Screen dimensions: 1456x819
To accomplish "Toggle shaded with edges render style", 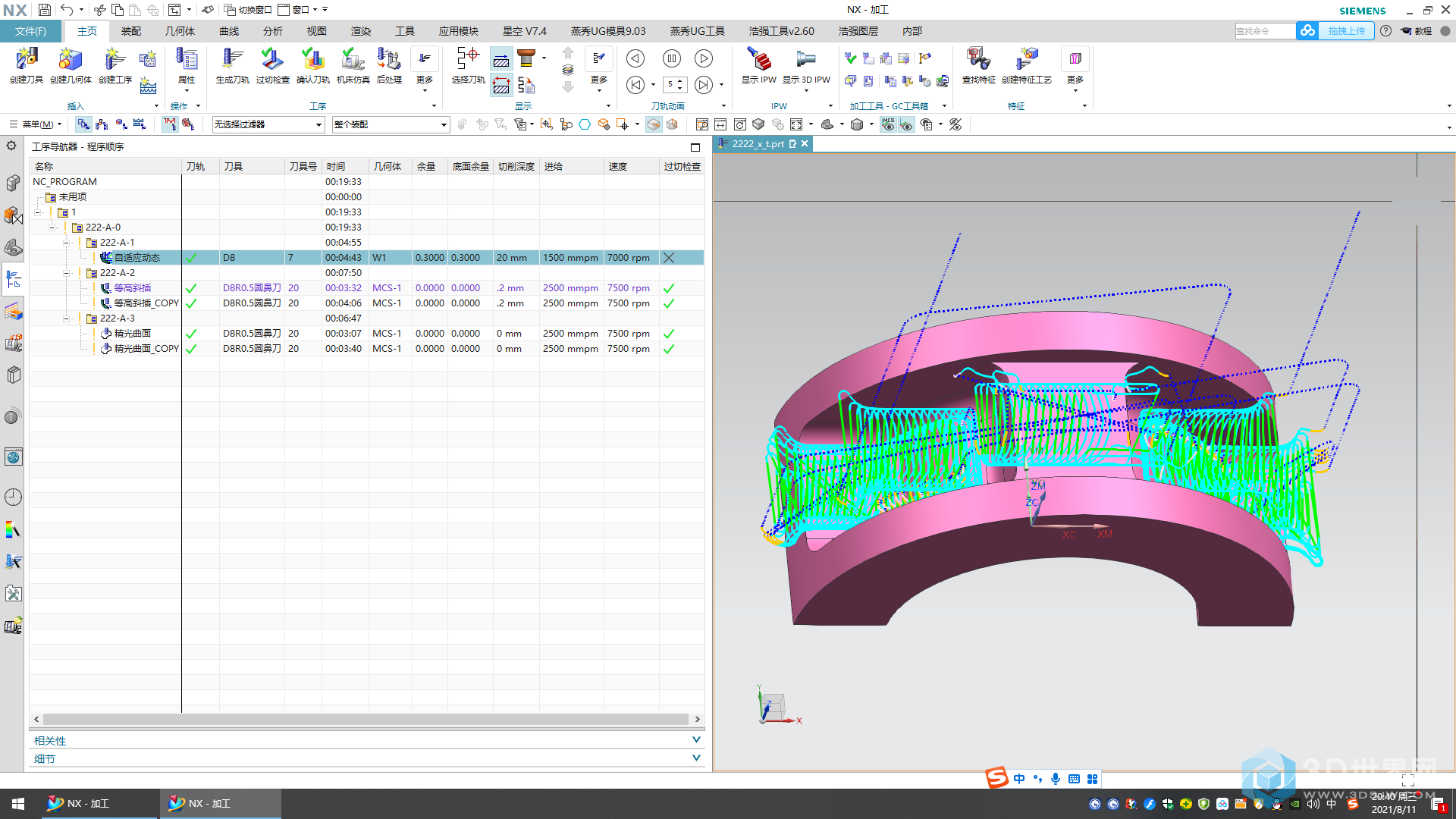I will (654, 124).
